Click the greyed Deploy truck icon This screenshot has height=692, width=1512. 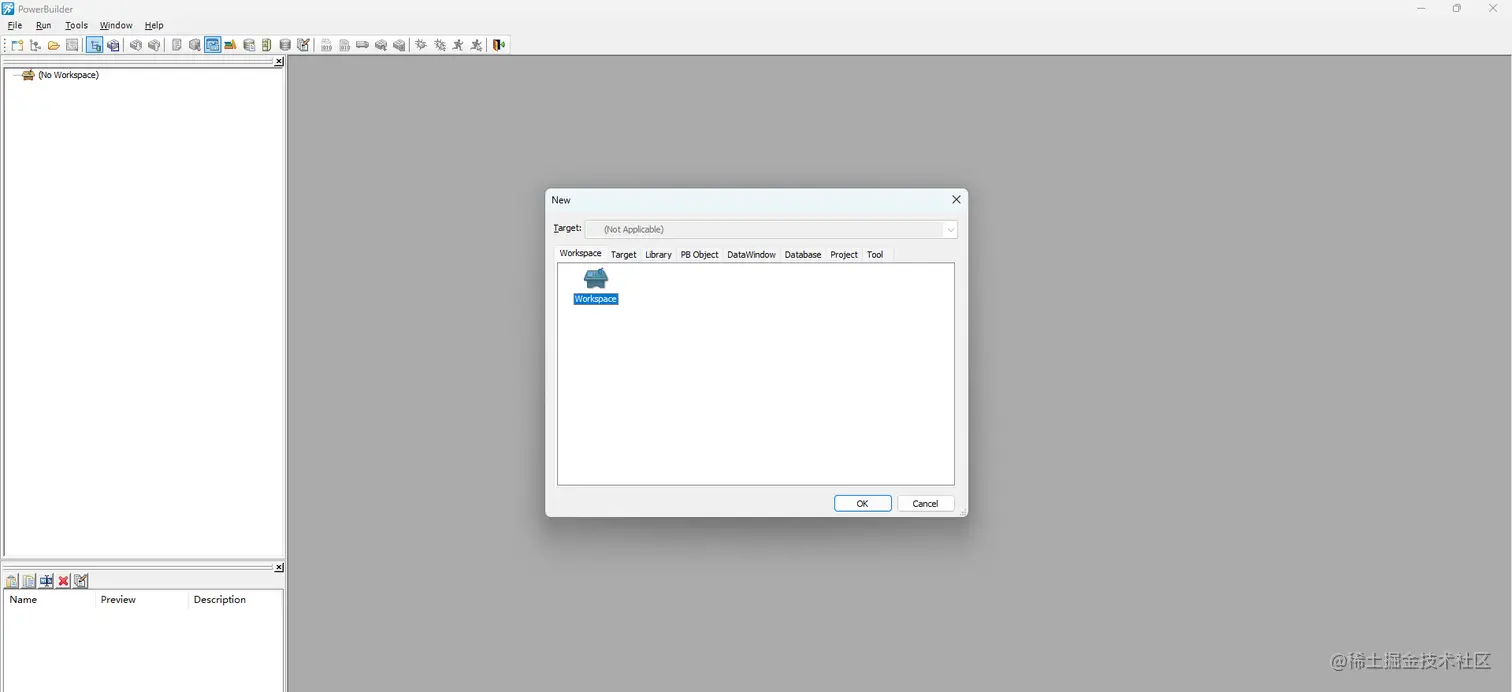coord(362,45)
